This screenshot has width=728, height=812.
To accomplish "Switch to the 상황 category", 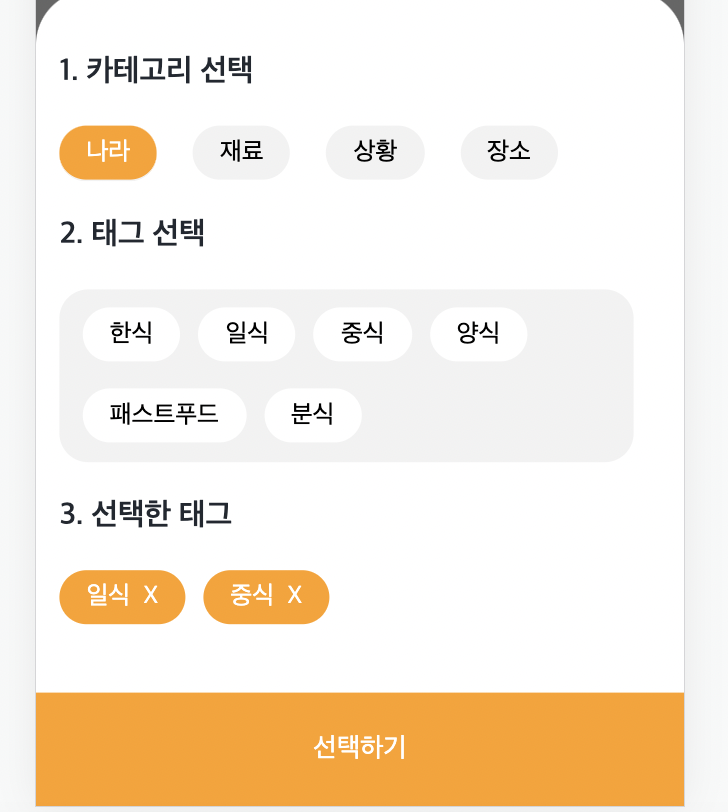I will click(375, 152).
